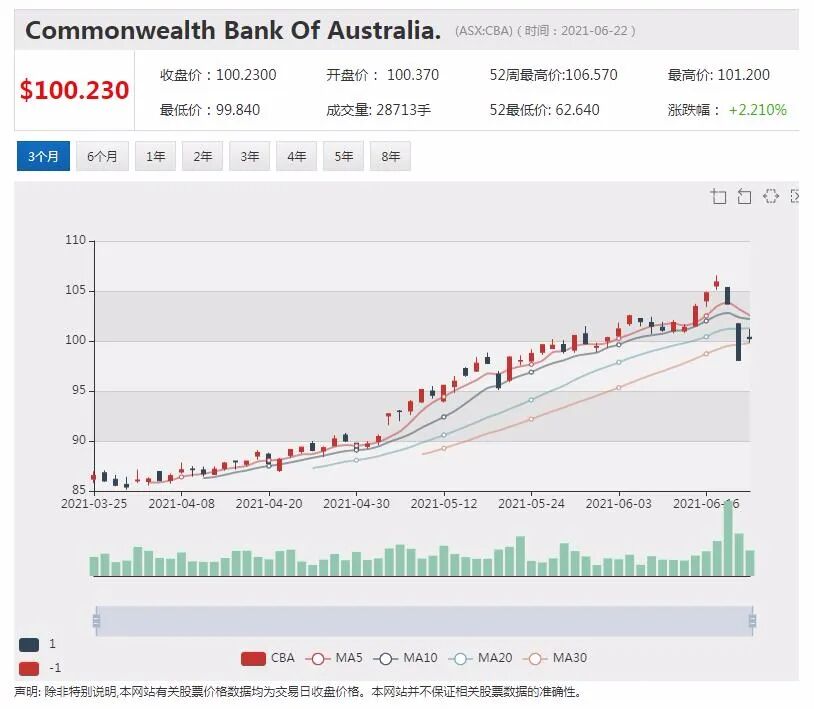The width and height of the screenshot is (814, 709).
Task: Click the 95 y-axis label
Action: tap(78, 390)
